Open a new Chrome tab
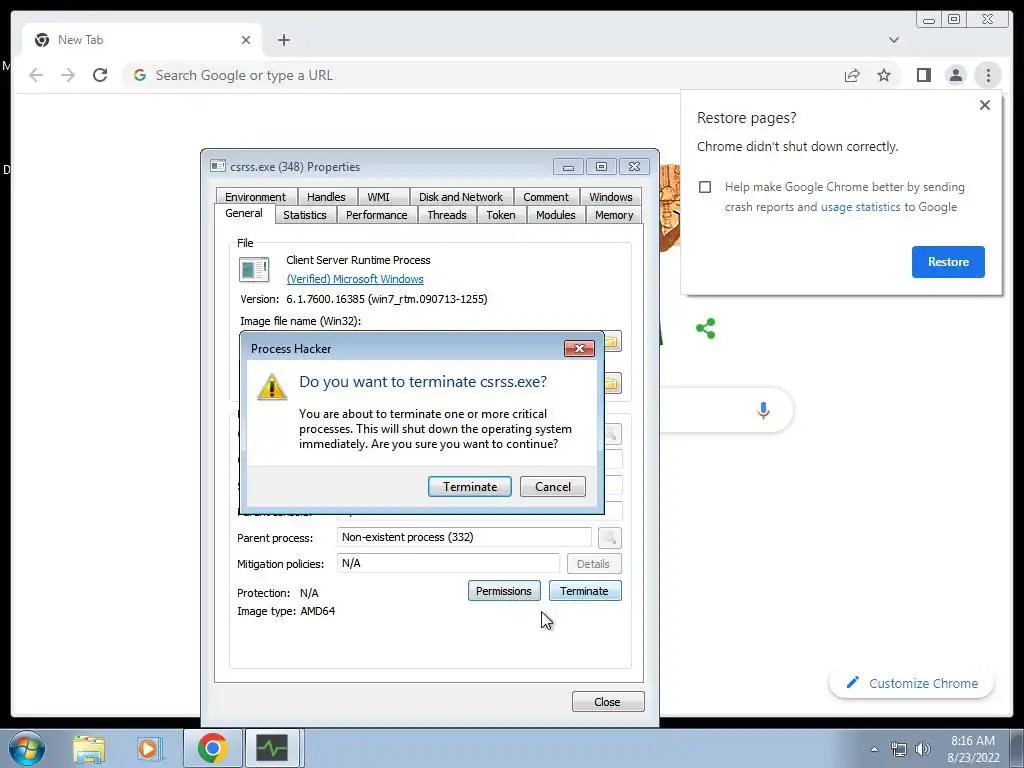The height and width of the screenshot is (768, 1024). pyautogui.click(x=283, y=40)
